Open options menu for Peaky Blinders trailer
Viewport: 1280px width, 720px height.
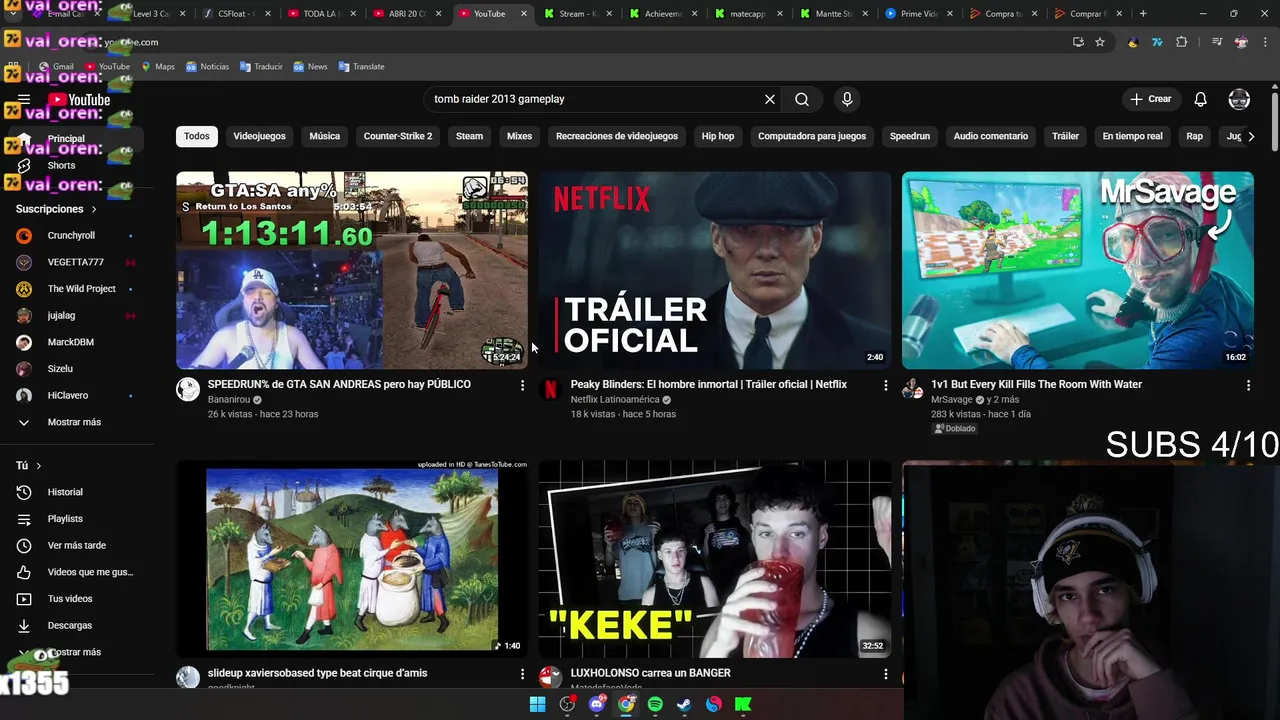(x=885, y=385)
